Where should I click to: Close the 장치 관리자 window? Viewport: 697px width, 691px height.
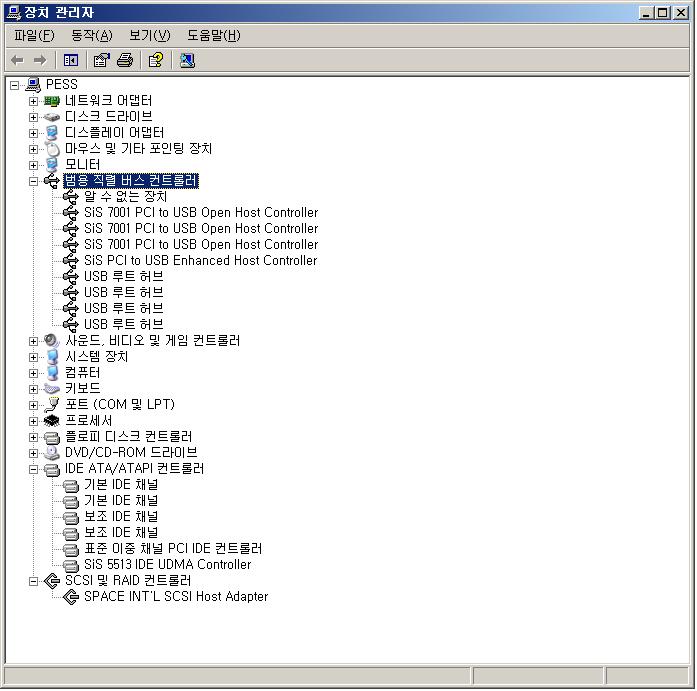pos(680,12)
